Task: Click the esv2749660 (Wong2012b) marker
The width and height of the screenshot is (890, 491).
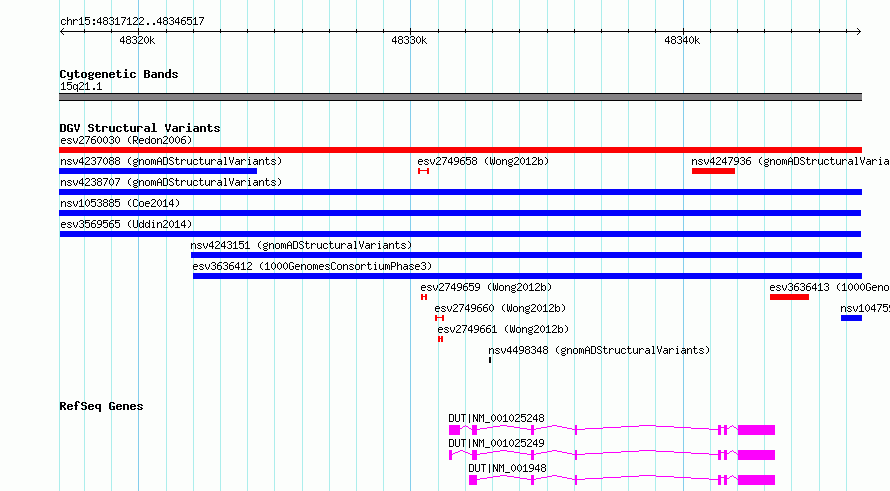Action: (x=439, y=318)
